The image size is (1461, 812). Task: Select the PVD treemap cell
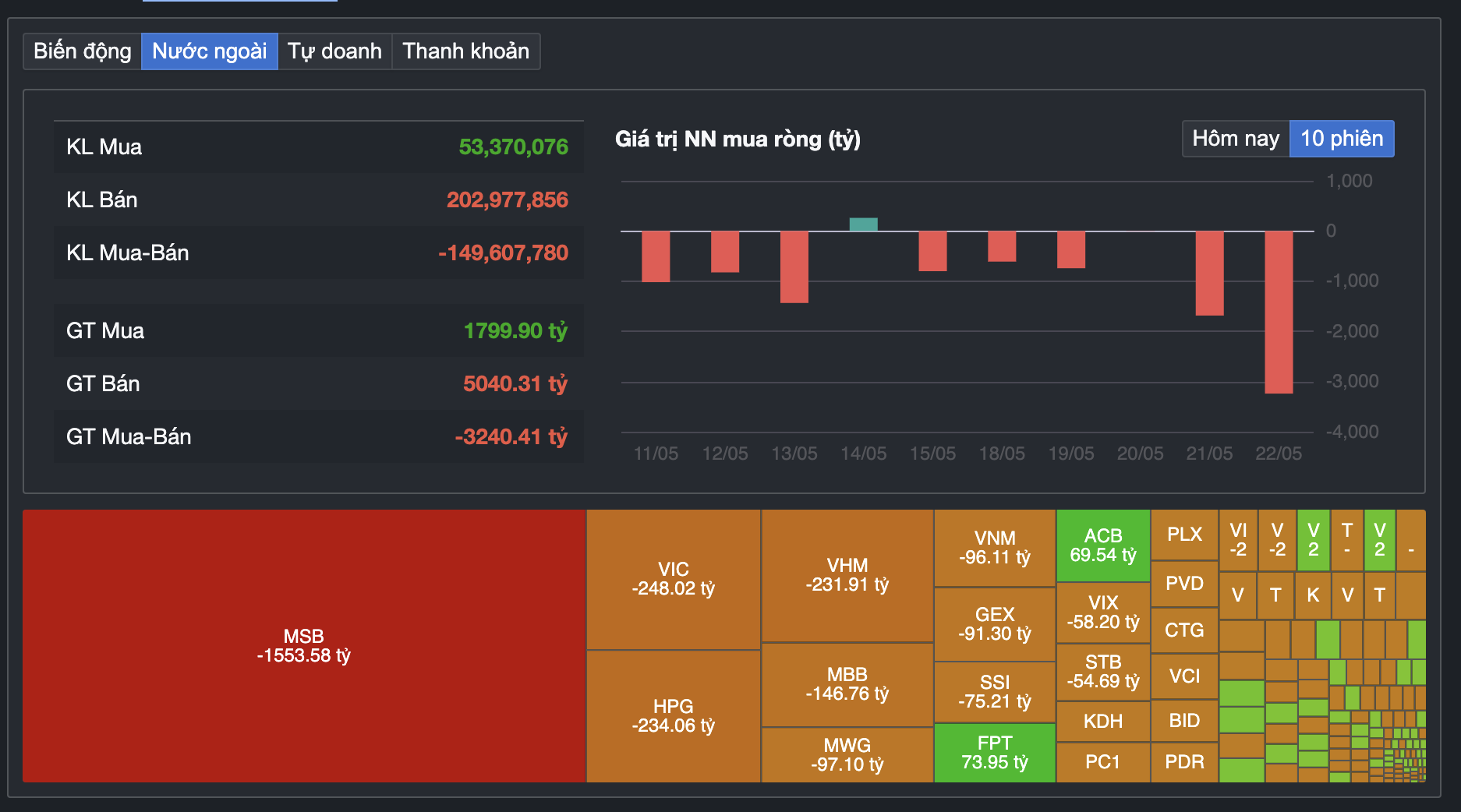1184,584
